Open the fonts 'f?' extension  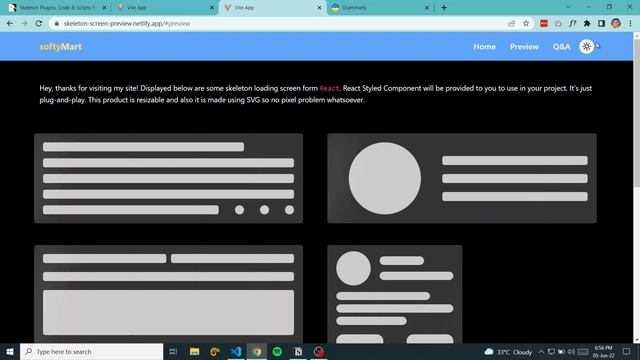[x=572, y=24]
